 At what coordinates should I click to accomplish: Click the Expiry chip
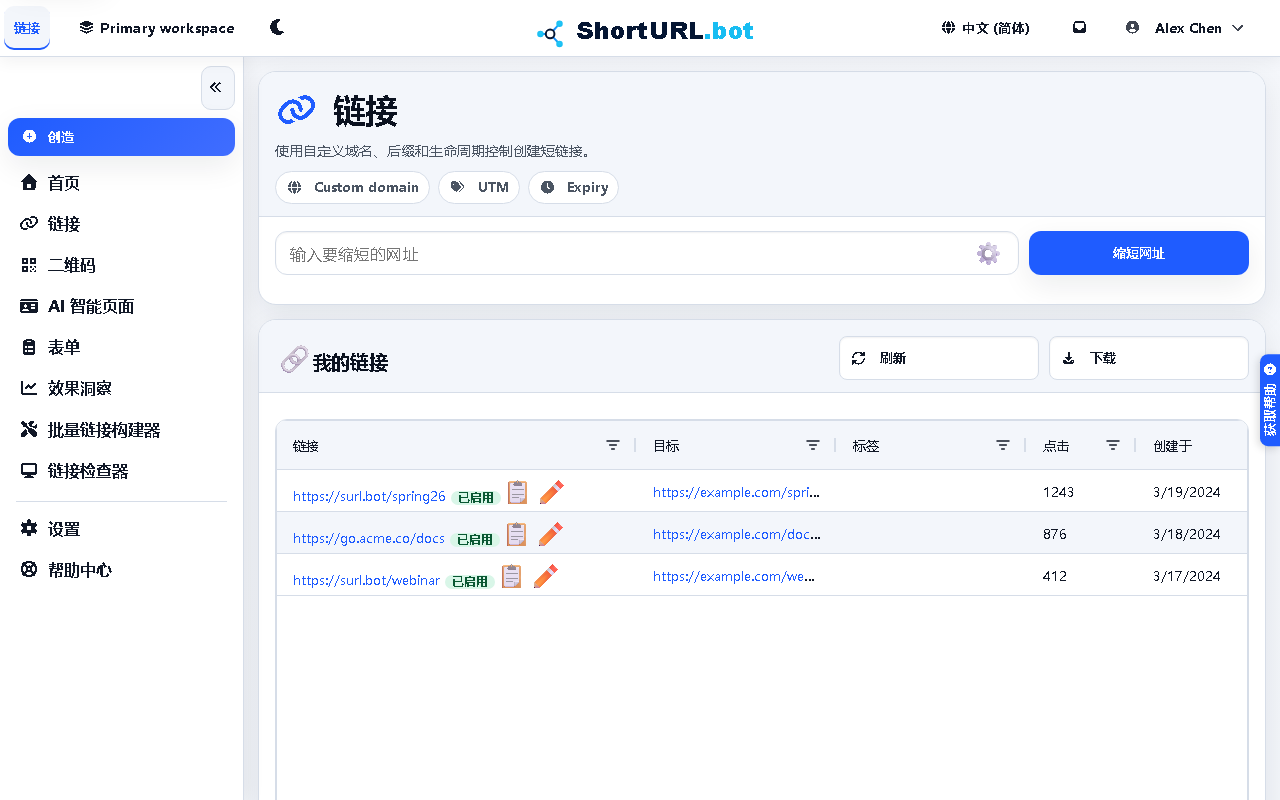pyautogui.click(x=573, y=187)
